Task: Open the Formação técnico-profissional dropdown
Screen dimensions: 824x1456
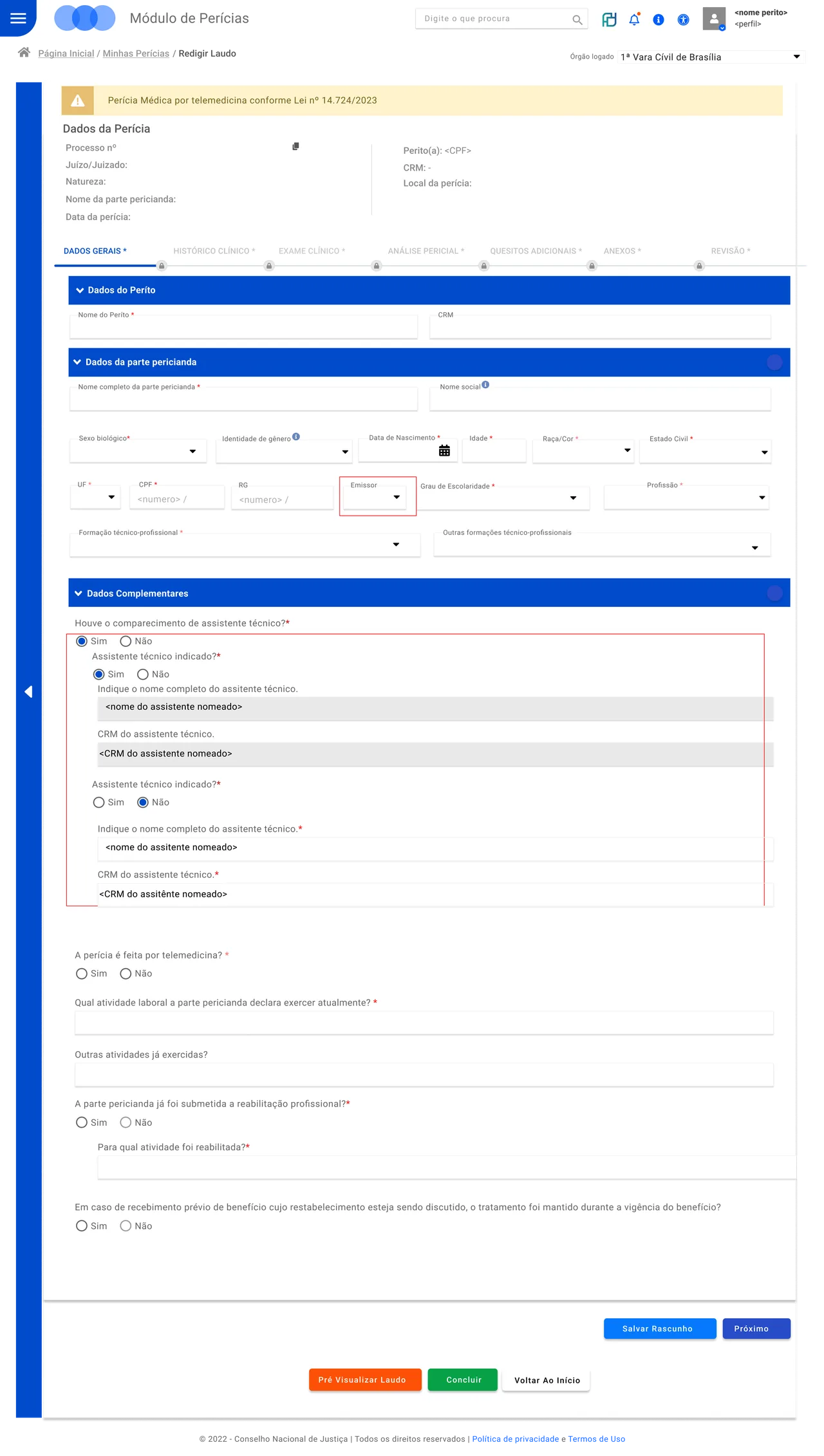Action: (245, 545)
